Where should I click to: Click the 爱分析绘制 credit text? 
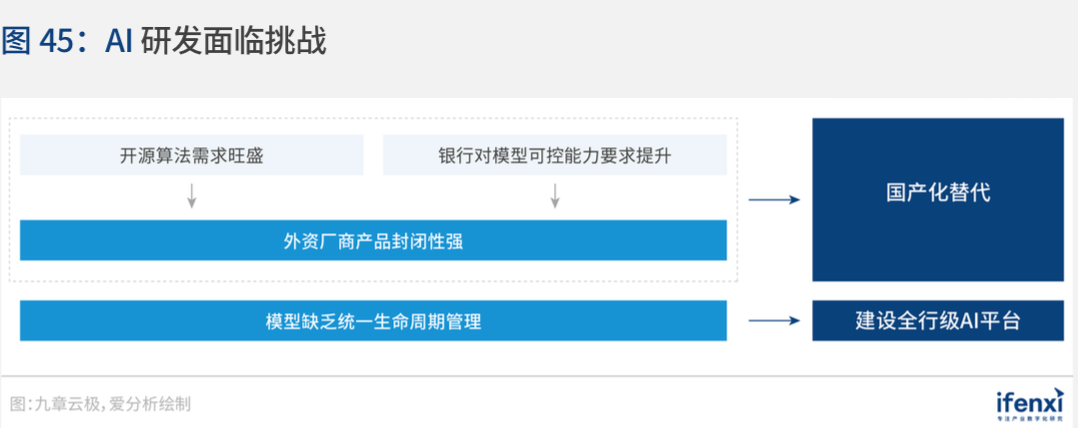tap(151, 404)
